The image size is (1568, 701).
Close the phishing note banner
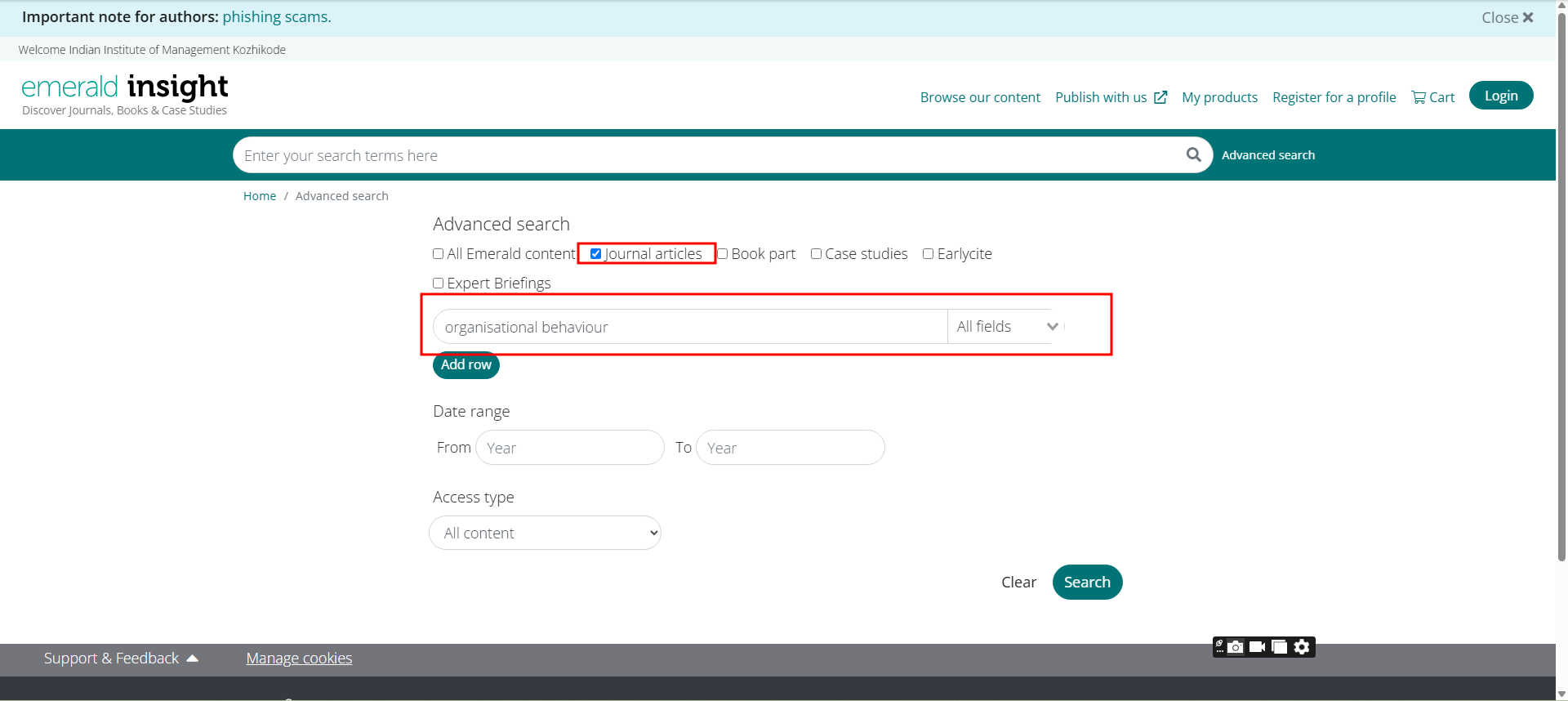tap(1507, 17)
